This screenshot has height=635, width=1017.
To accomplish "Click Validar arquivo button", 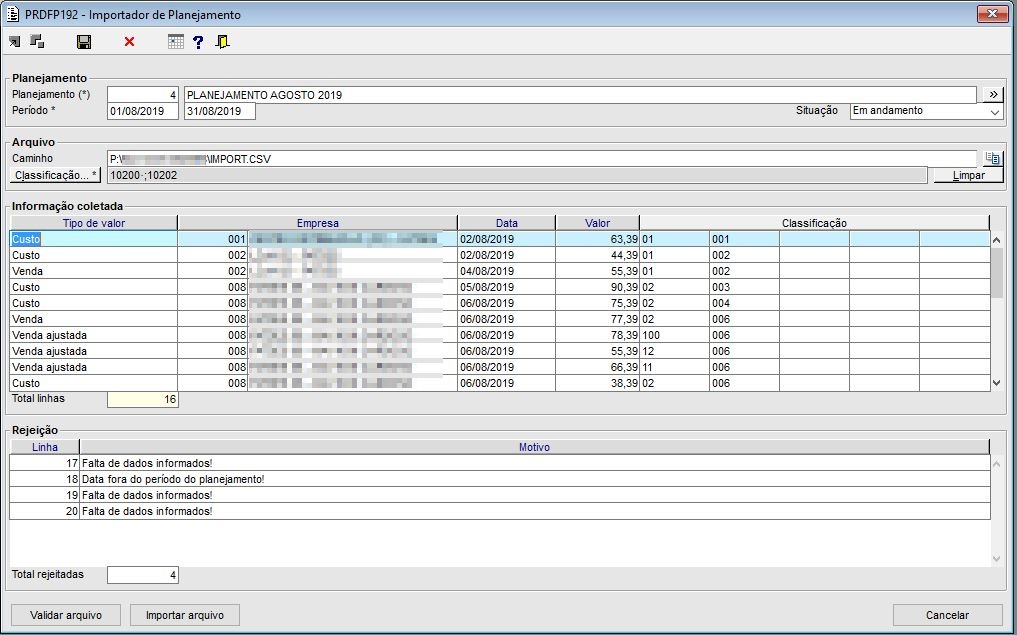I will (66, 615).
